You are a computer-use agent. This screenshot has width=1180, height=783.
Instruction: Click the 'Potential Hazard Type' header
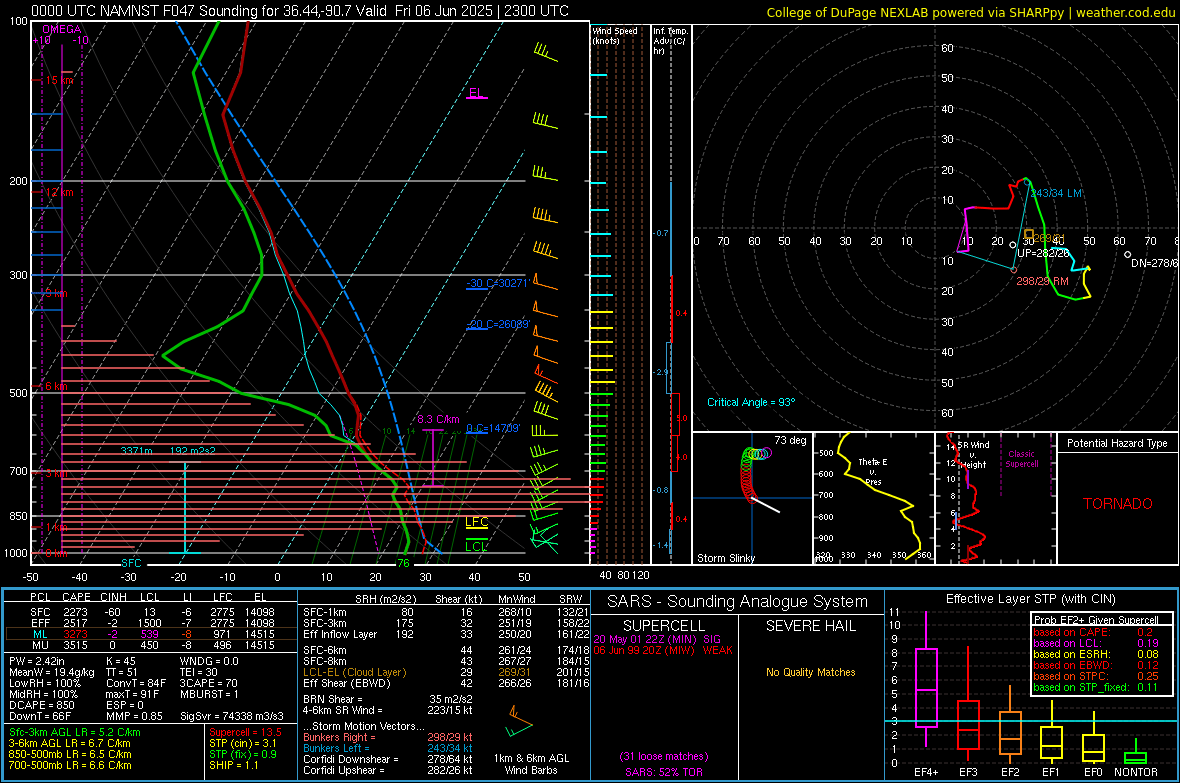1118,443
